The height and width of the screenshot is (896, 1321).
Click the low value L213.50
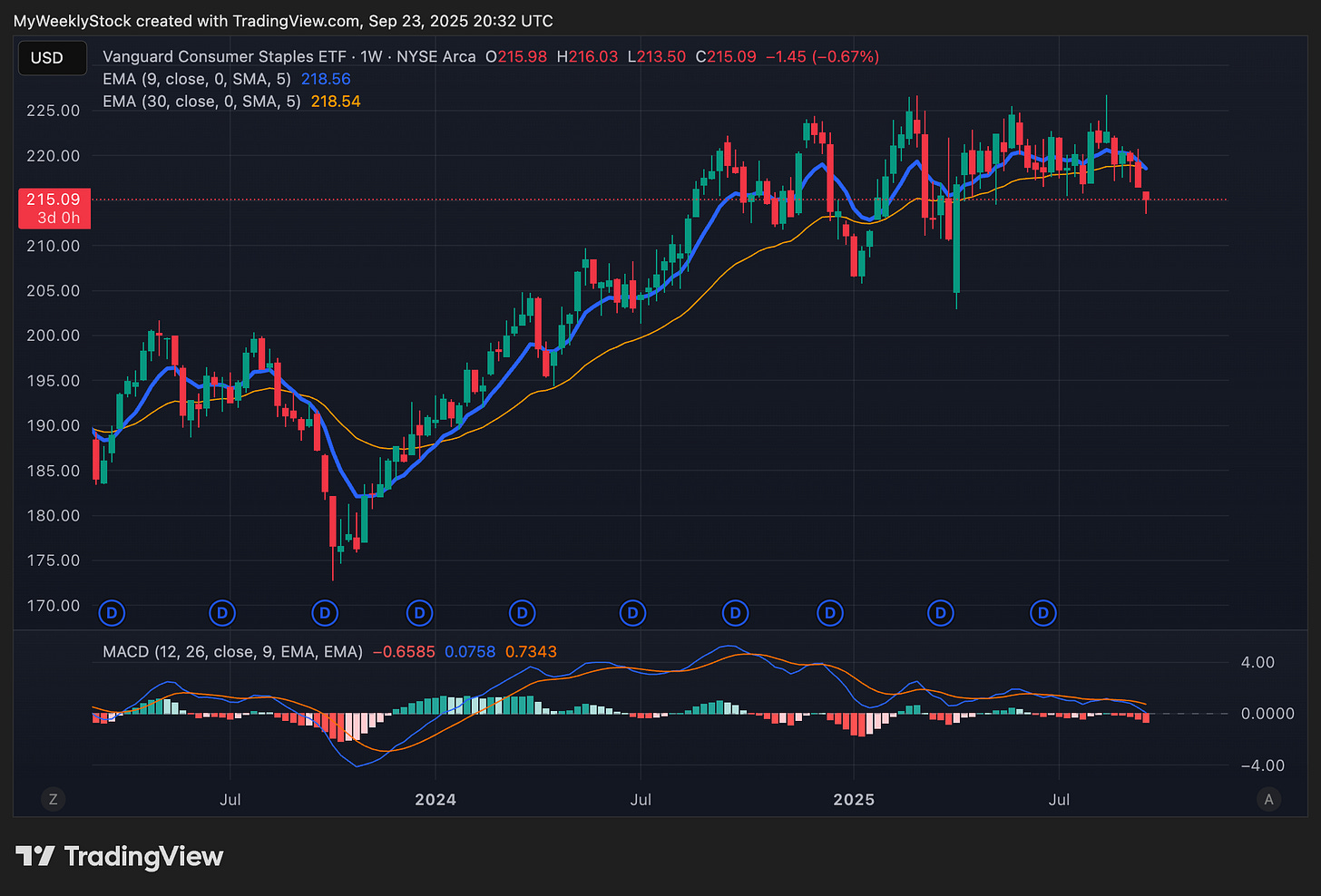[656, 56]
